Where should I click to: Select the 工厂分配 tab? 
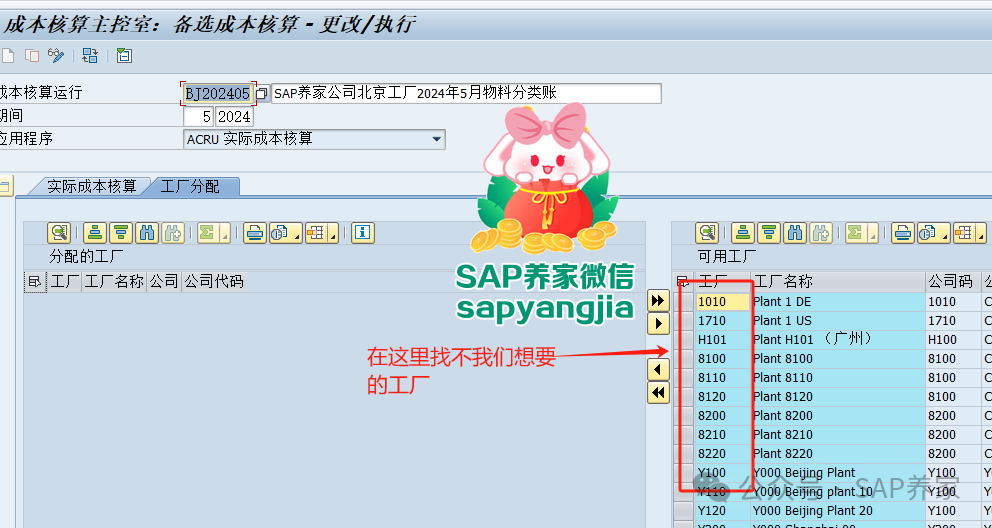click(190, 187)
